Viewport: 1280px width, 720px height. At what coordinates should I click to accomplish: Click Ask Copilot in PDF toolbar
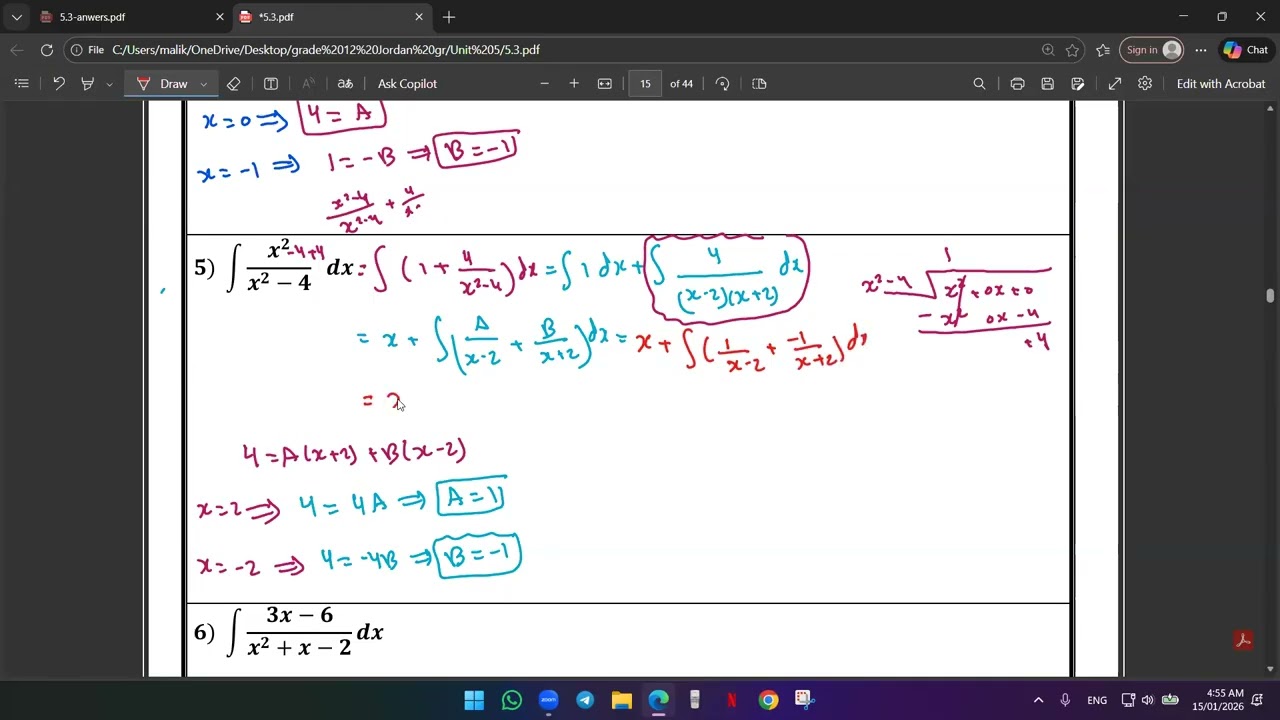407,84
